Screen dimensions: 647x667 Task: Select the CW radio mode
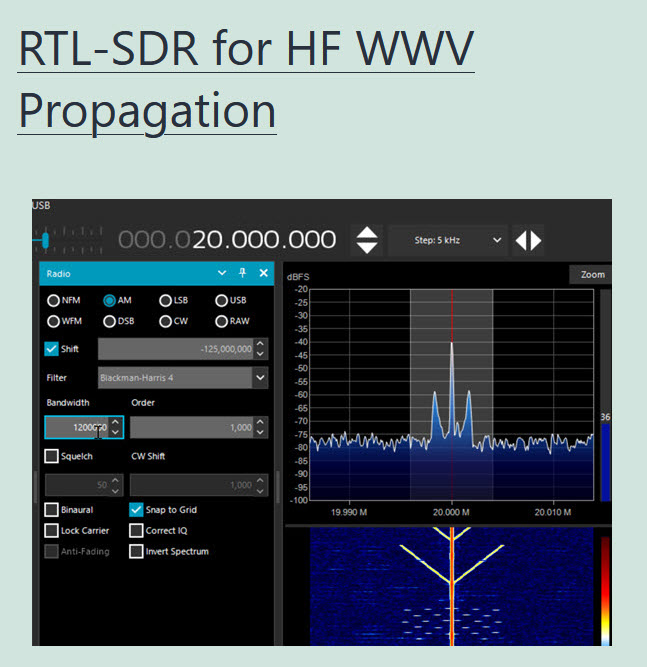(166, 321)
